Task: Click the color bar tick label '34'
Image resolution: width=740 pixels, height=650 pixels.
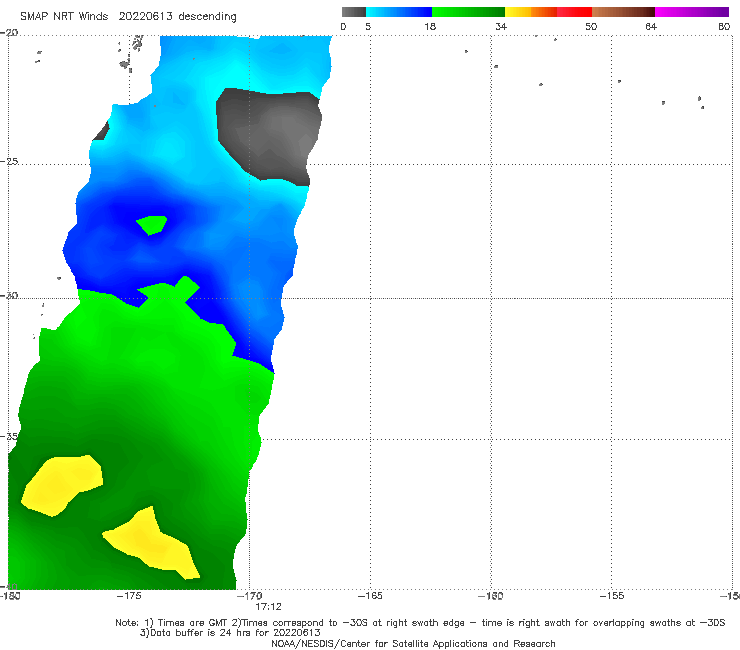Action: coord(501,26)
